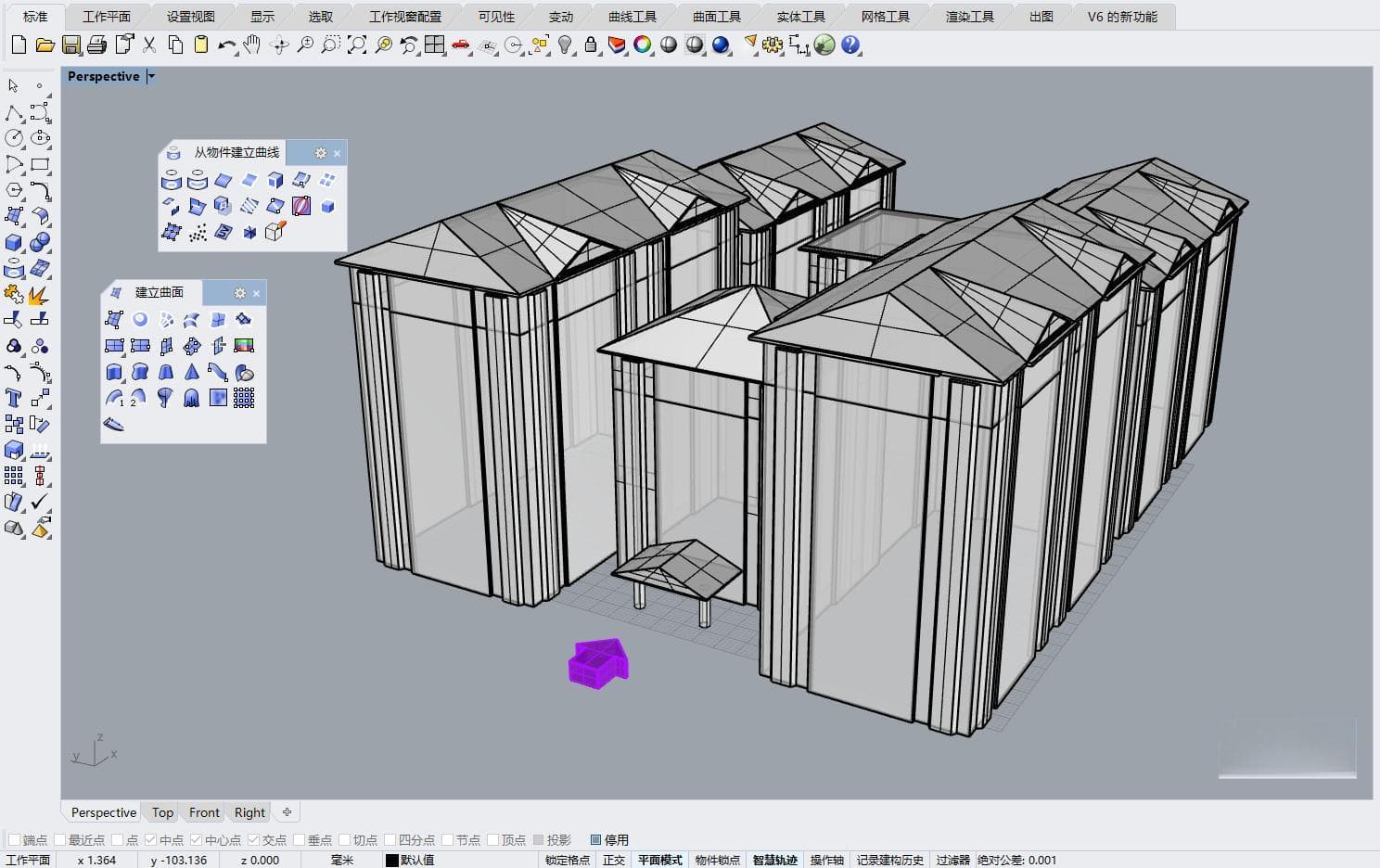
Task: Toggle 智慧轨迹 in the status bar
Action: point(774,860)
